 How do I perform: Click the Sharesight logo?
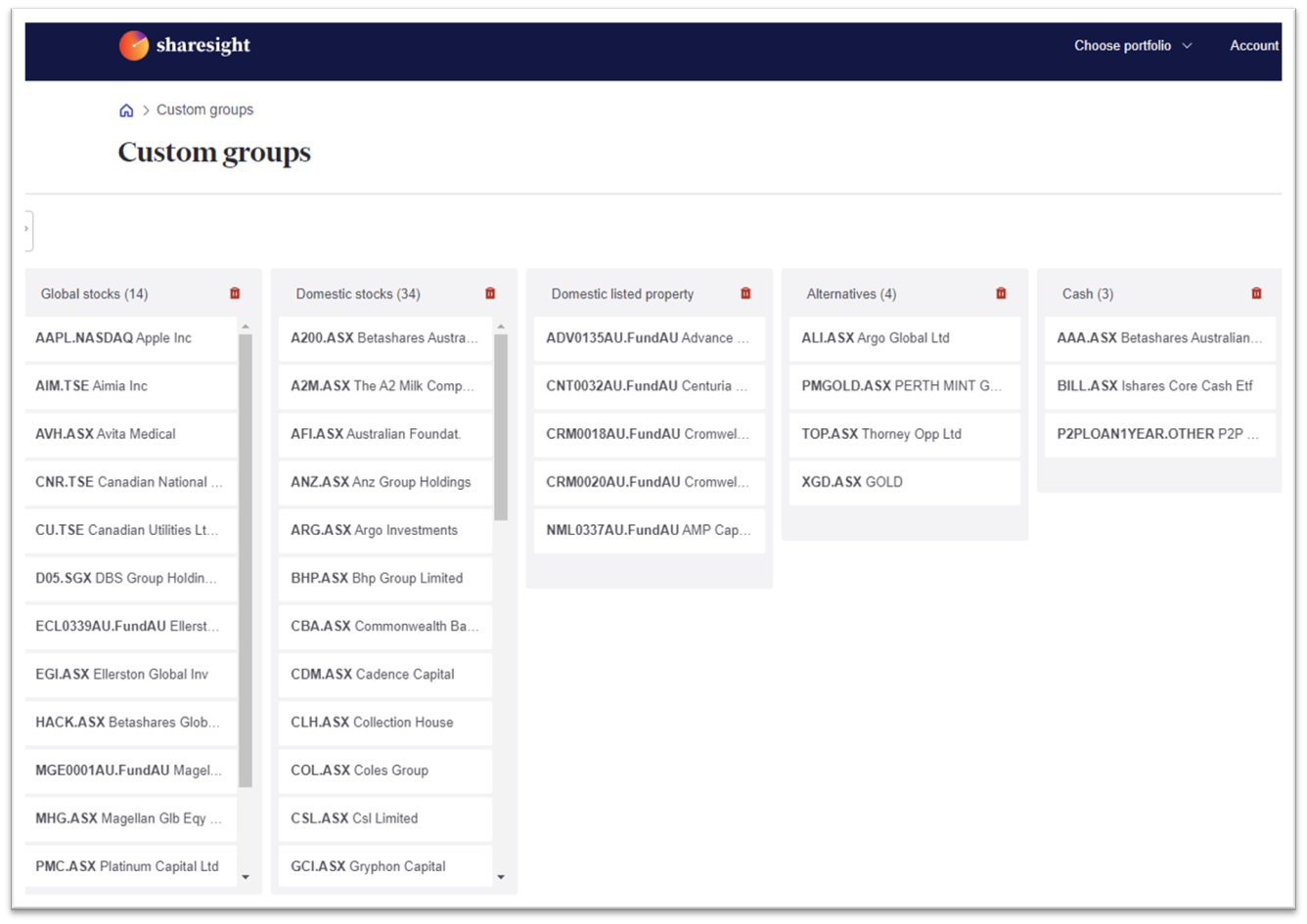[185, 45]
